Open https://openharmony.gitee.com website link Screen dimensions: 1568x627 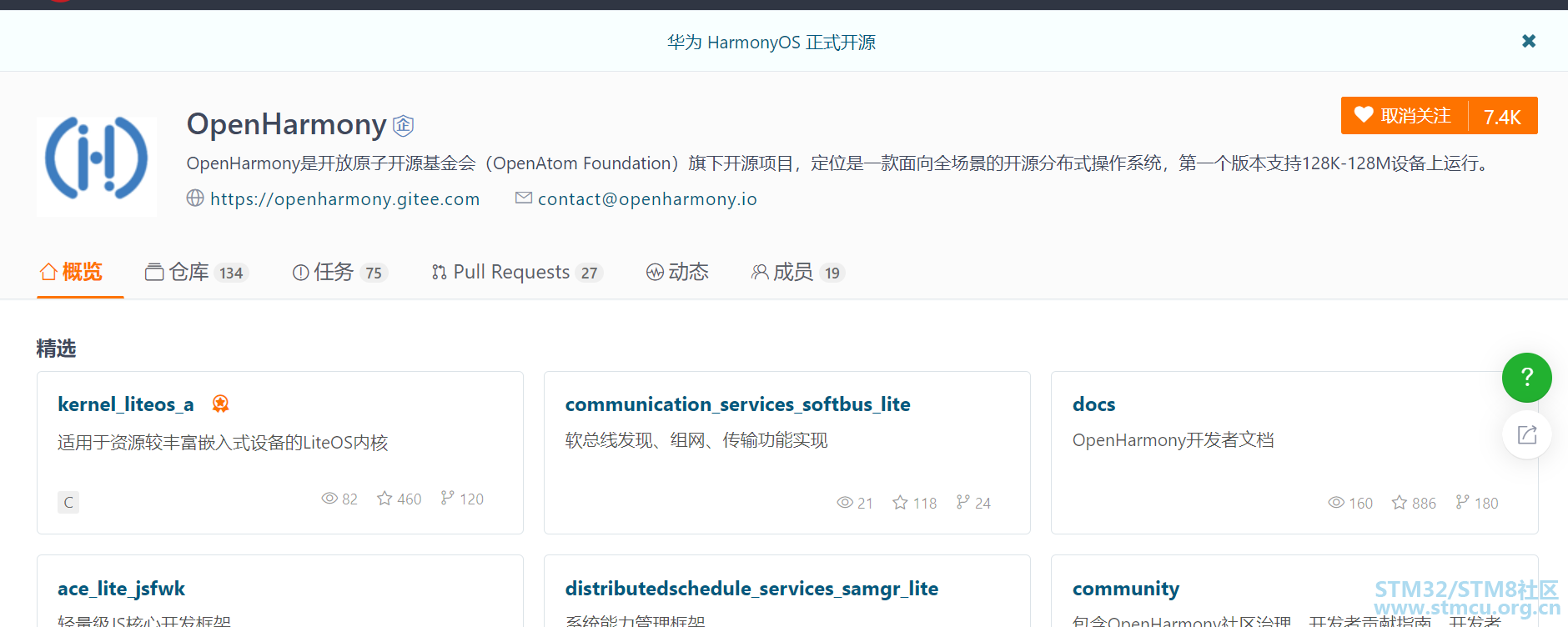pos(344,199)
